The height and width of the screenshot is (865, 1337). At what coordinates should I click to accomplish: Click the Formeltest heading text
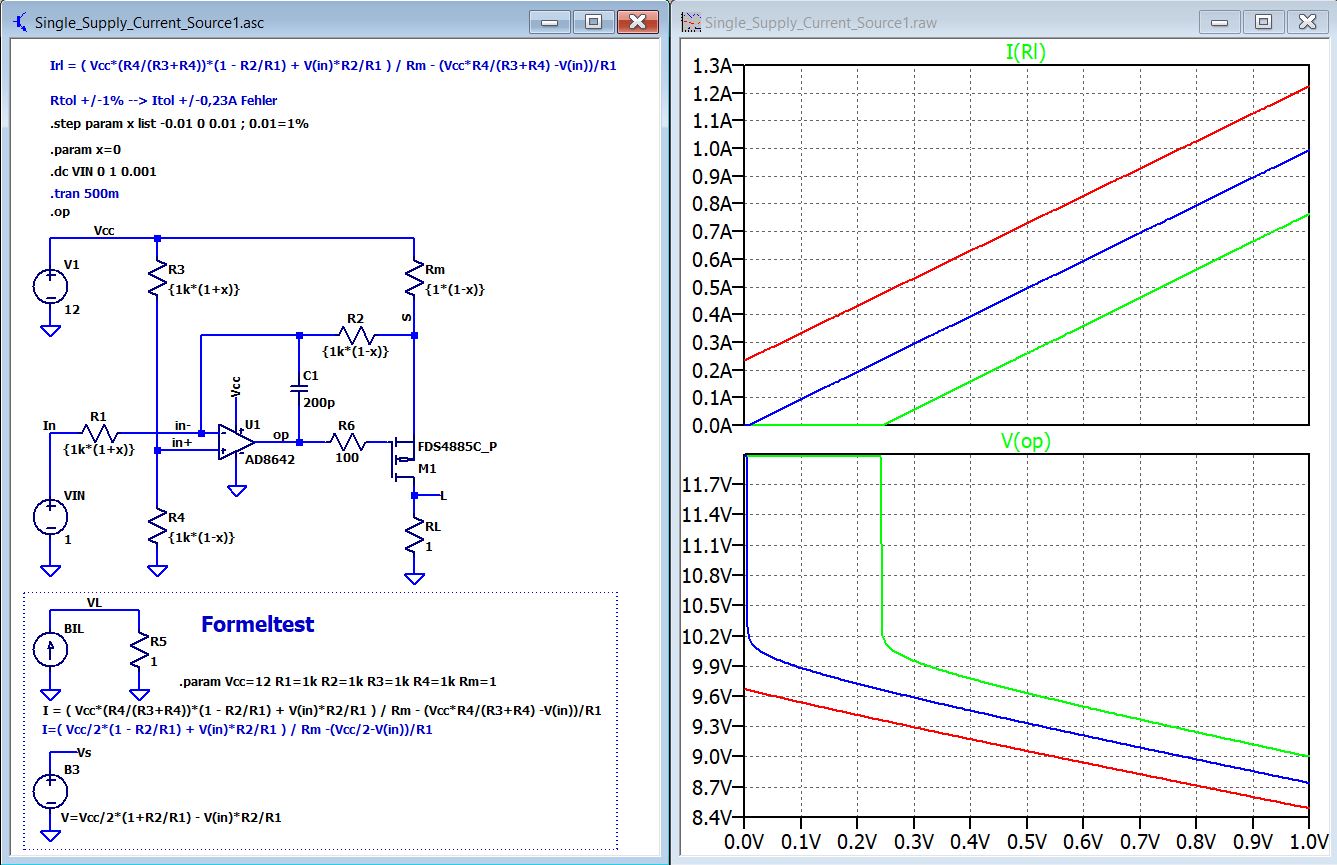tap(257, 624)
